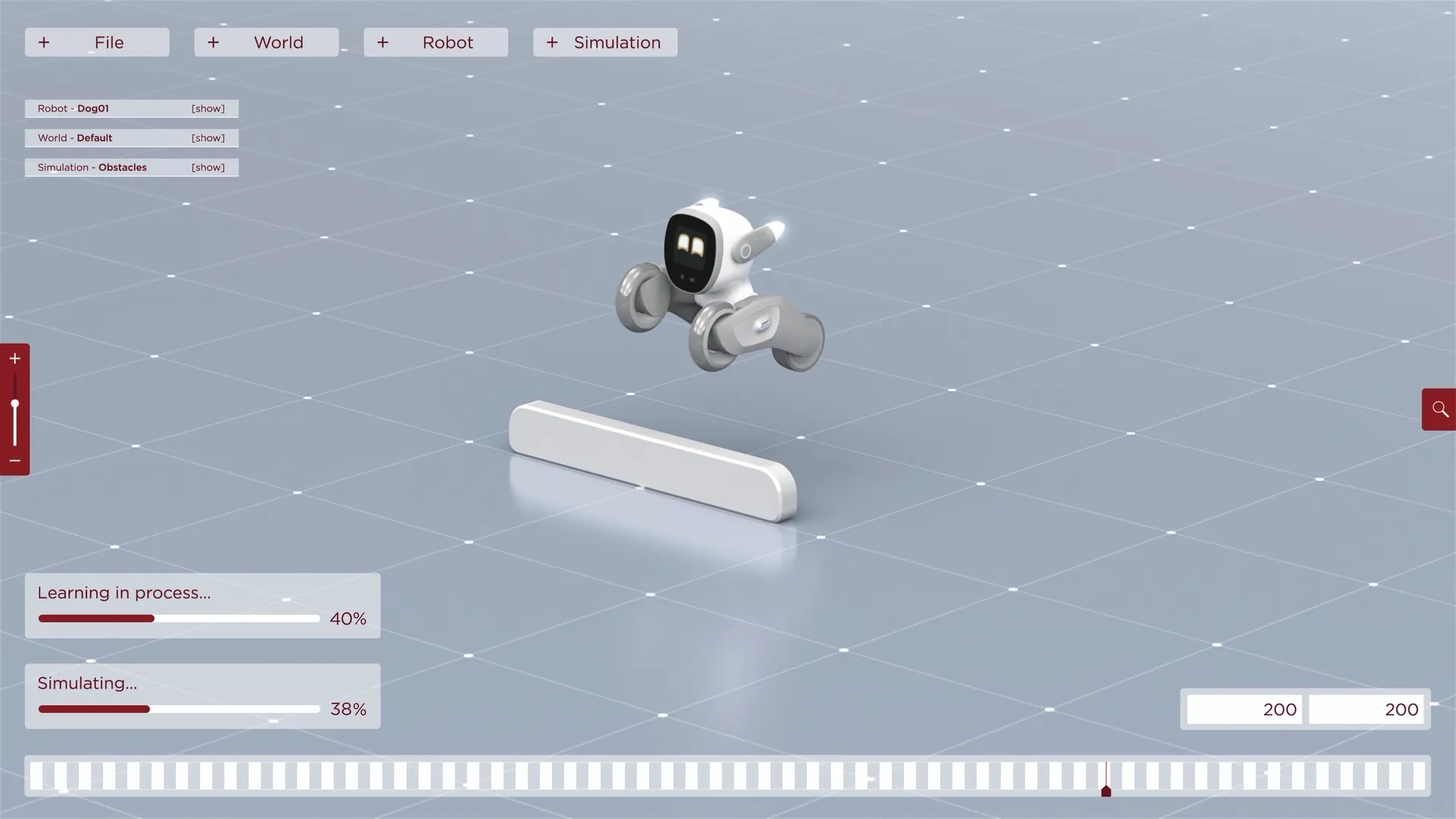Open the Simulation menu
The width and height of the screenshot is (1456, 819).
605,42
